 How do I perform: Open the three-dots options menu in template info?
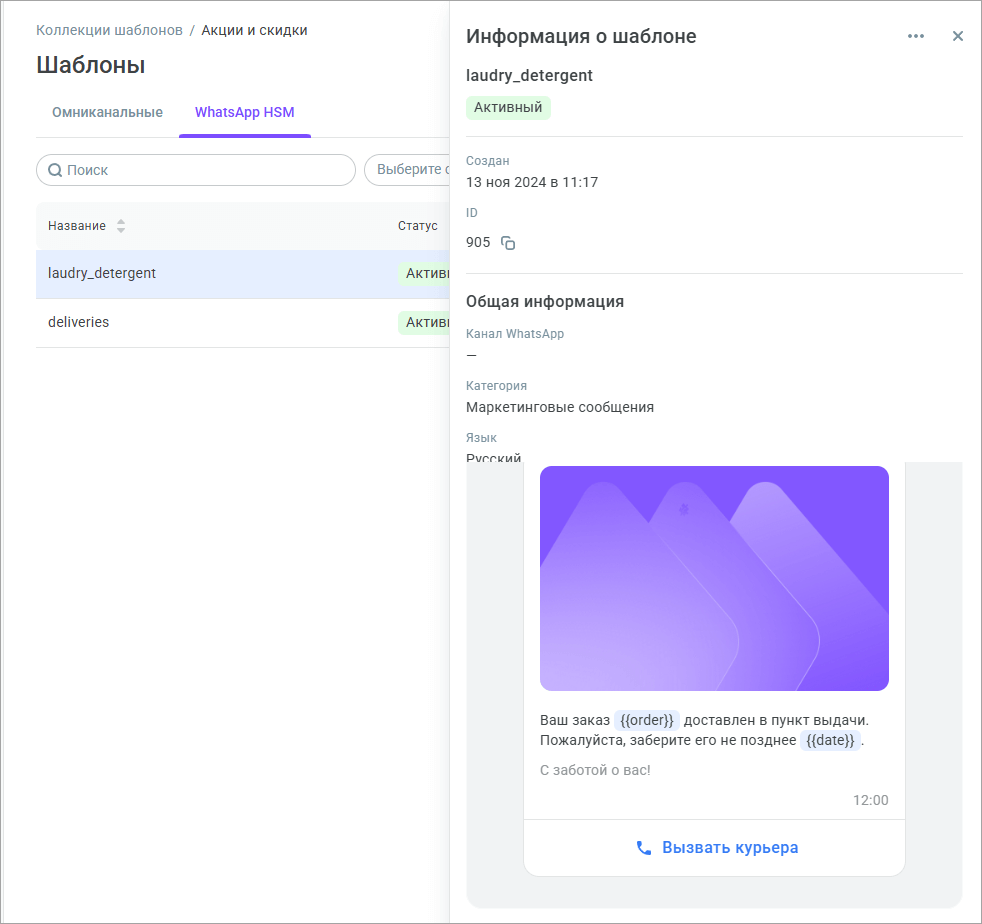916,36
